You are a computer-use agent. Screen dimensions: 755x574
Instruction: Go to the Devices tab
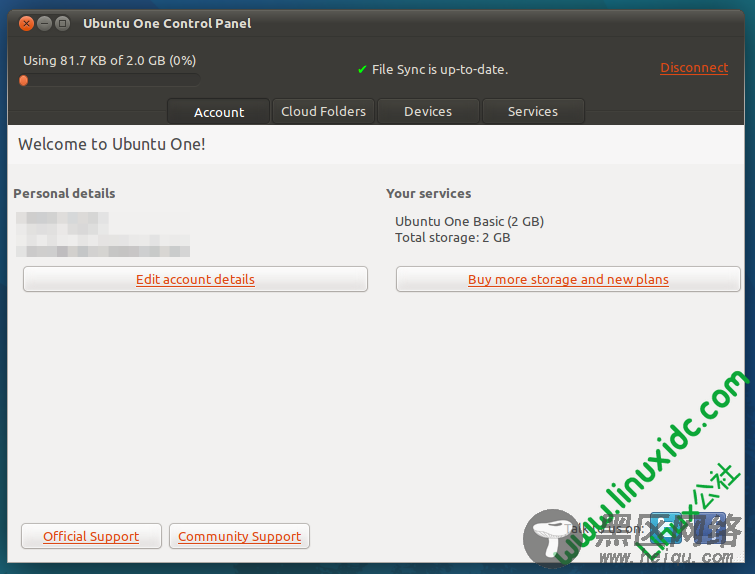[428, 111]
